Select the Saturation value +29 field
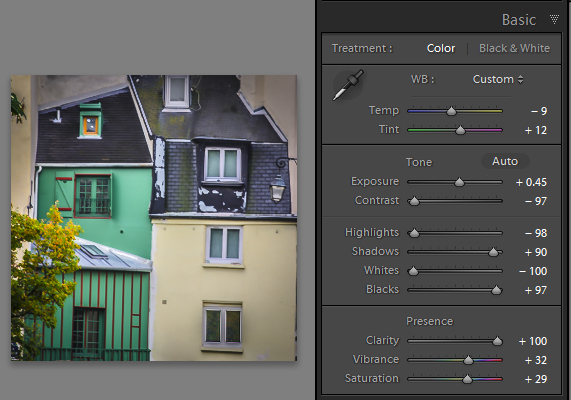The width and height of the screenshot is (571, 400). 535,379
